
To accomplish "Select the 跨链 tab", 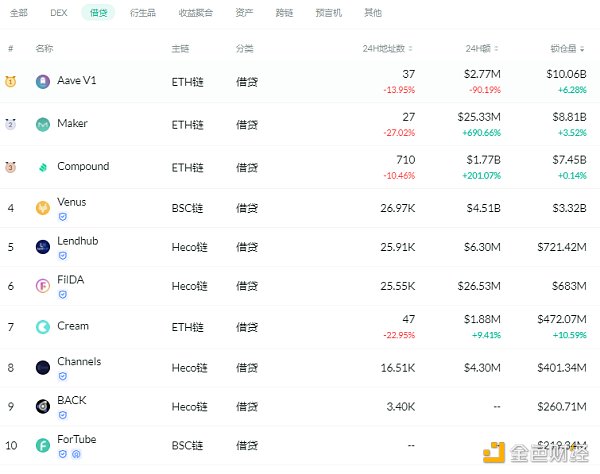I will click(284, 13).
